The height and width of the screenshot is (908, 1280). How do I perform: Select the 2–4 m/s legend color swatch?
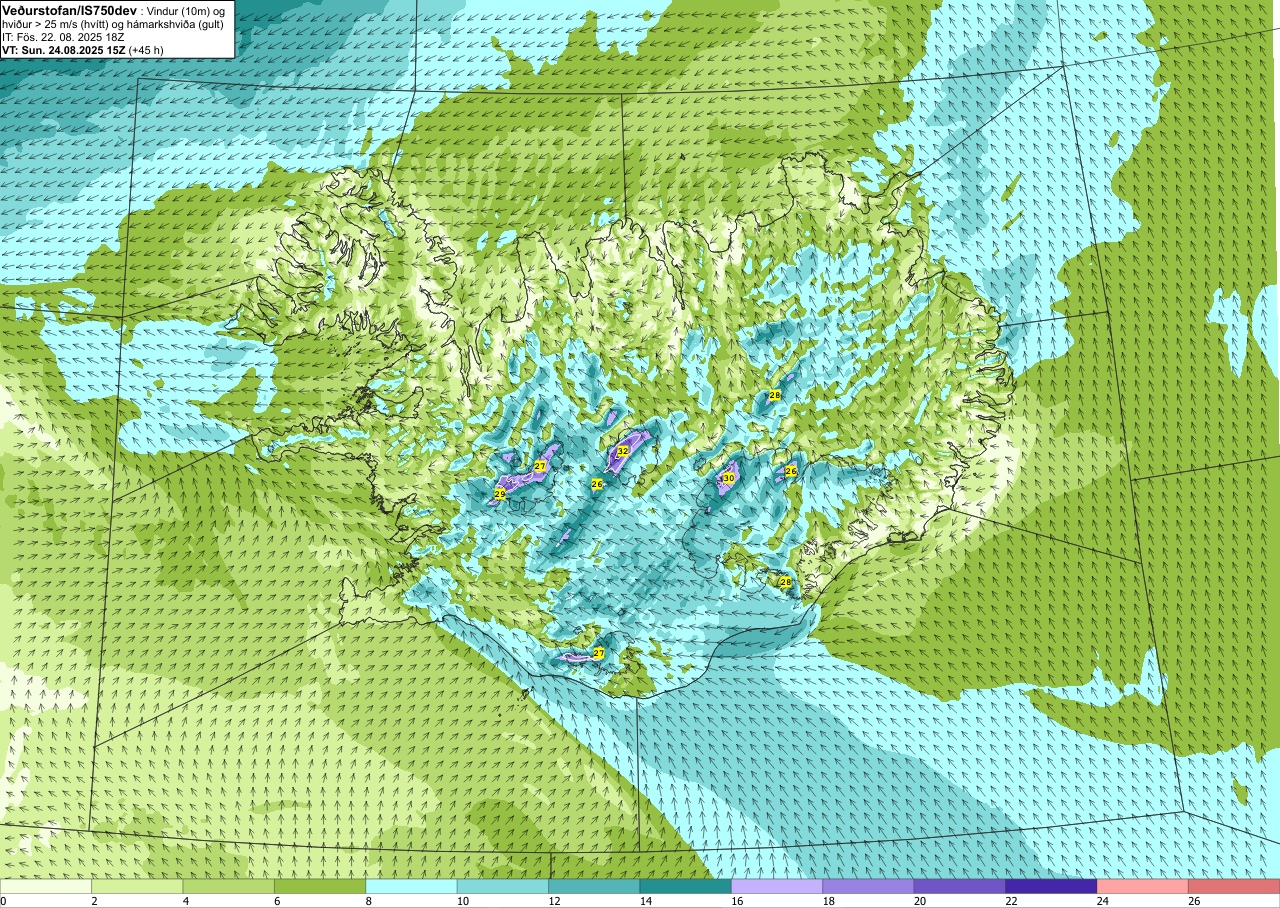click(137, 886)
